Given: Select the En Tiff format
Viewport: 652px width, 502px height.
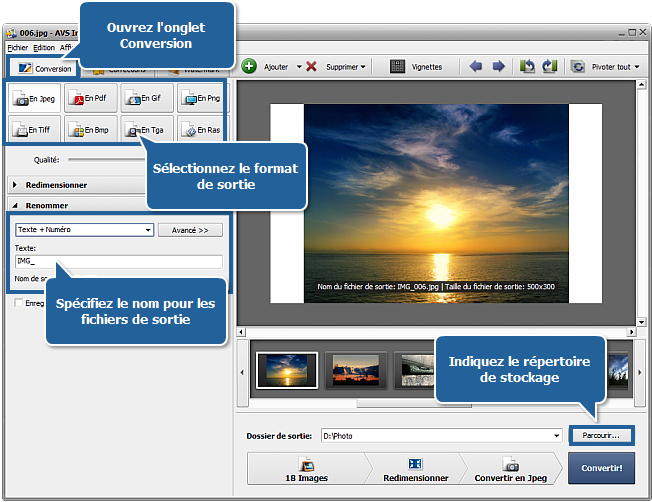Looking at the screenshot, I should (x=33, y=130).
